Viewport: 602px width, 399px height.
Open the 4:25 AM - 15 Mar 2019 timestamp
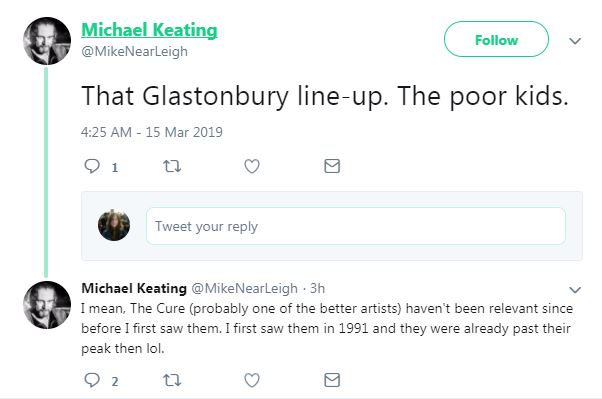(152, 132)
